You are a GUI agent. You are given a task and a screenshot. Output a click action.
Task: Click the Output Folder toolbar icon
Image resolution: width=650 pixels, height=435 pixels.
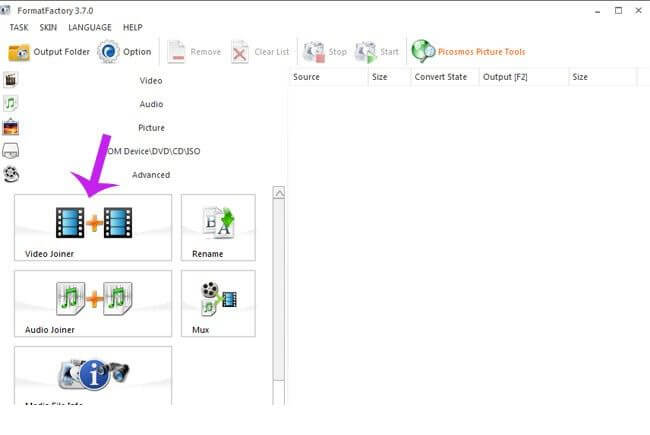point(20,52)
